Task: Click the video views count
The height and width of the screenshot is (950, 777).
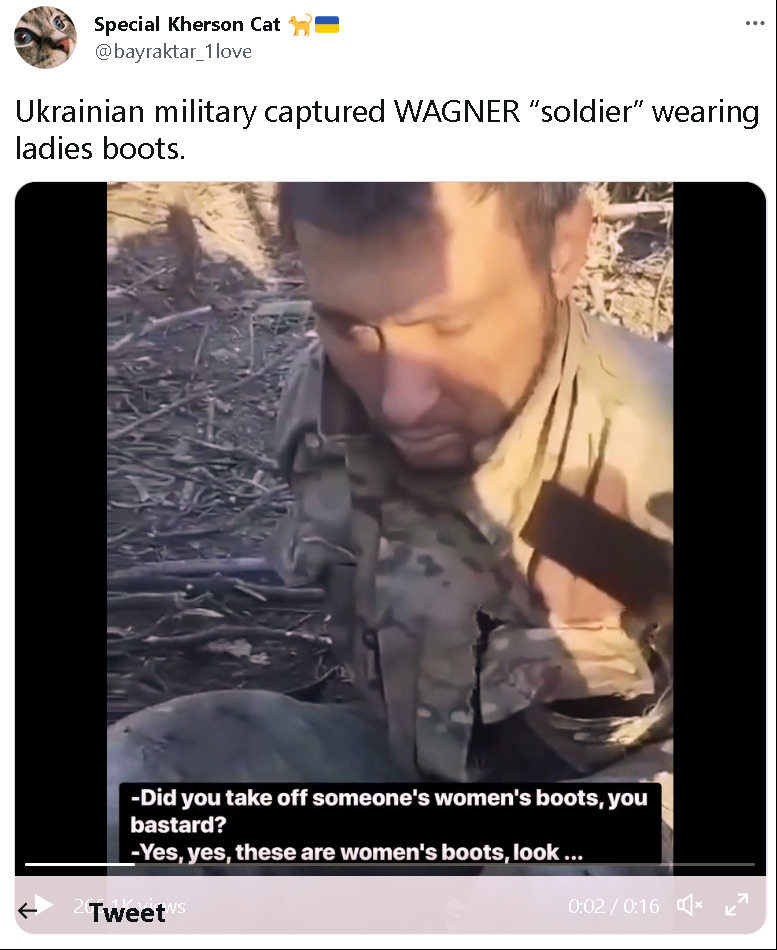Action: coord(129,906)
